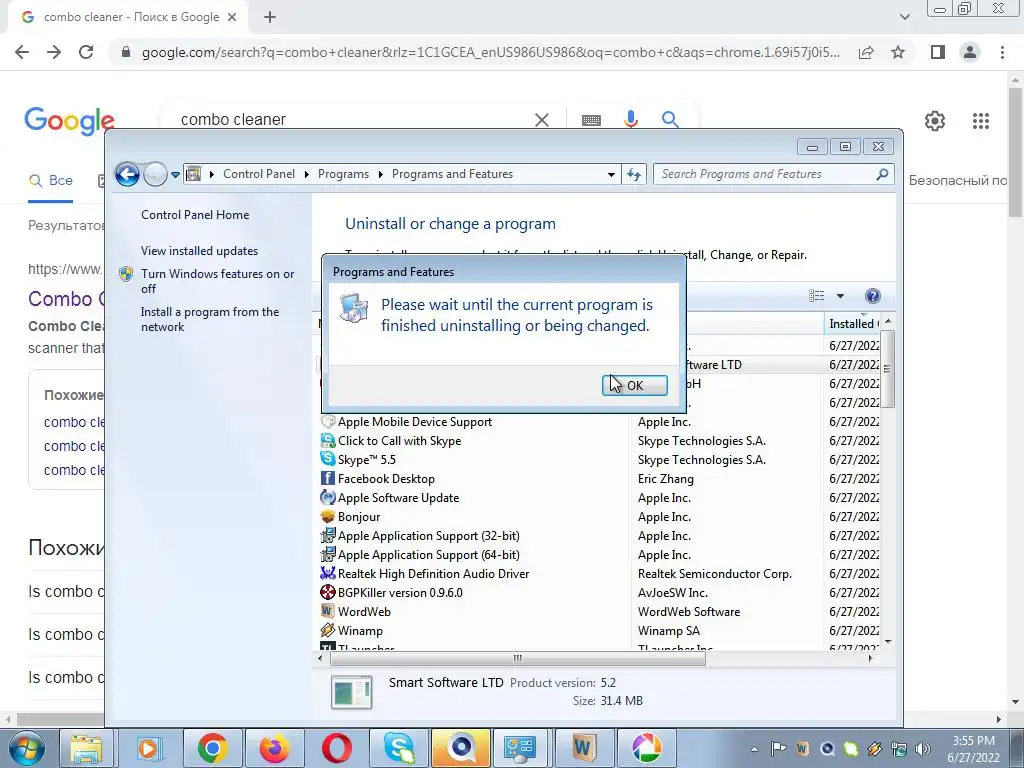The image size is (1024, 768).
Task: Clear the Google search box
Action: coord(541,120)
